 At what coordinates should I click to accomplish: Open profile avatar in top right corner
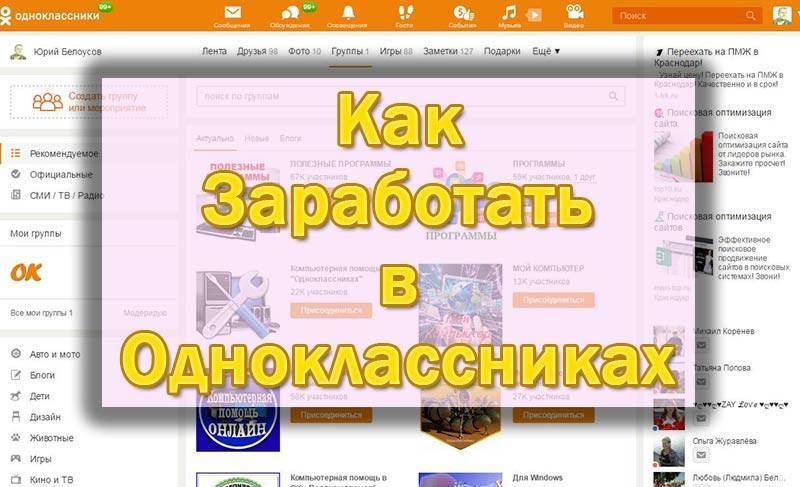[782, 15]
